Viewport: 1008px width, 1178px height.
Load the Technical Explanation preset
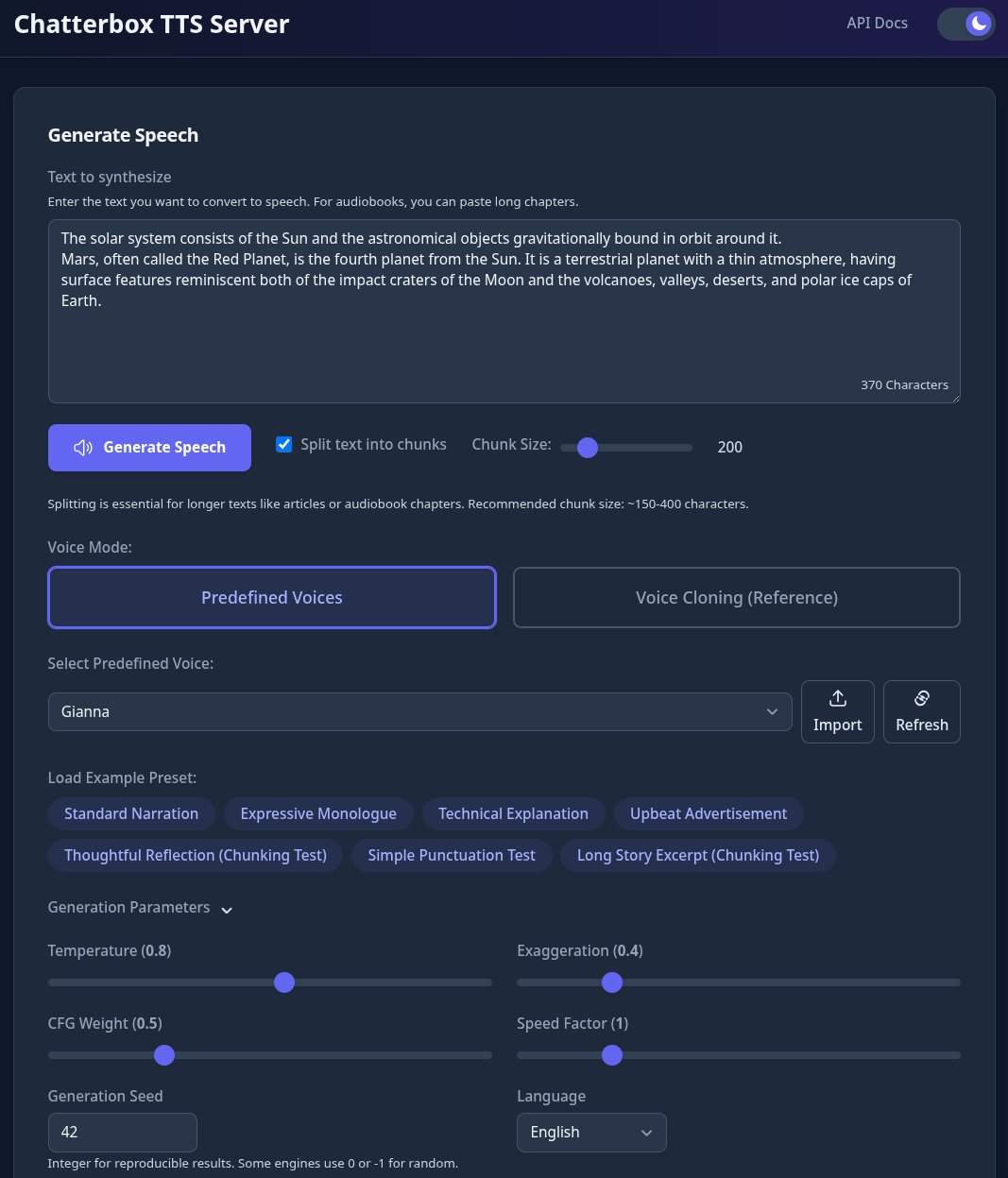pos(513,814)
